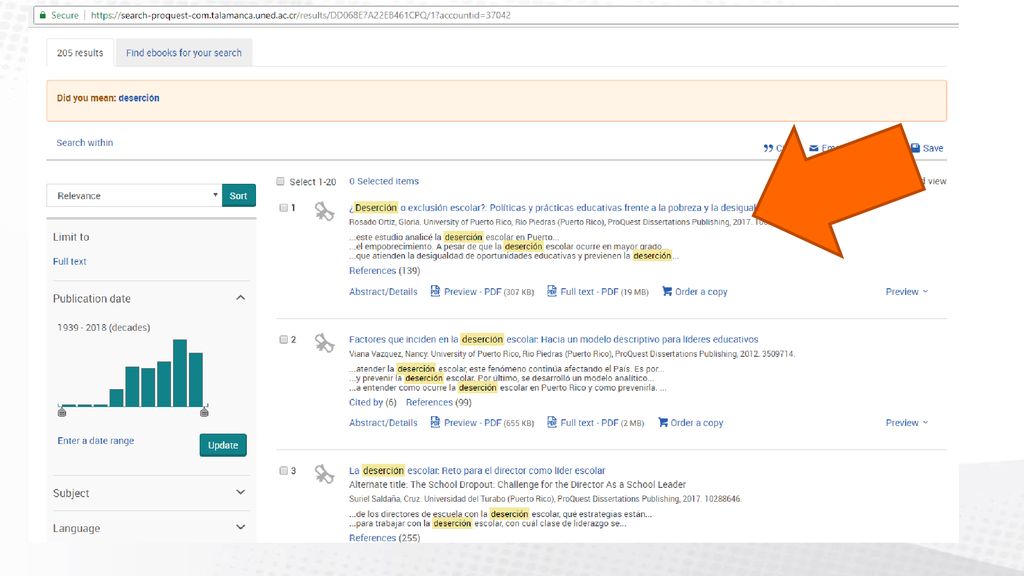Image resolution: width=1024 pixels, height=576 pixels.
Task: Open References (139) for result 1
Action: (x=384, y=270)
